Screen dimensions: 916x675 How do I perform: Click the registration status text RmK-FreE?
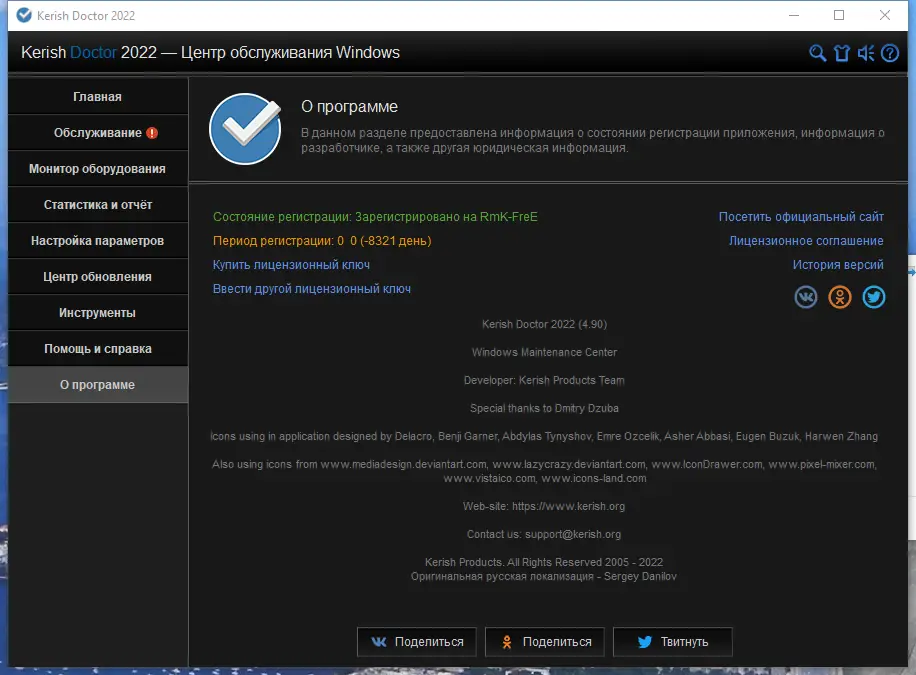[375, 217]
